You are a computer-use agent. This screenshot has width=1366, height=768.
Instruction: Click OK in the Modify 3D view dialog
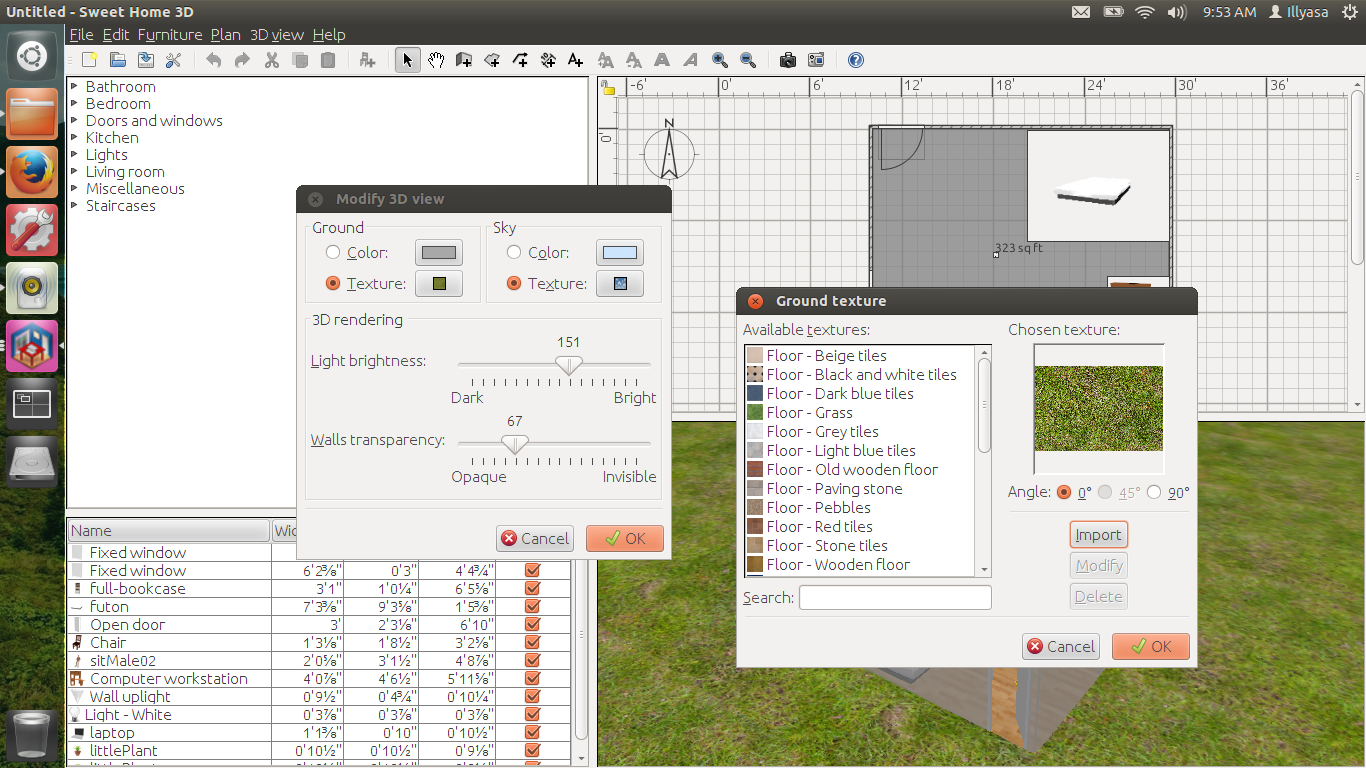coord(625,538)
